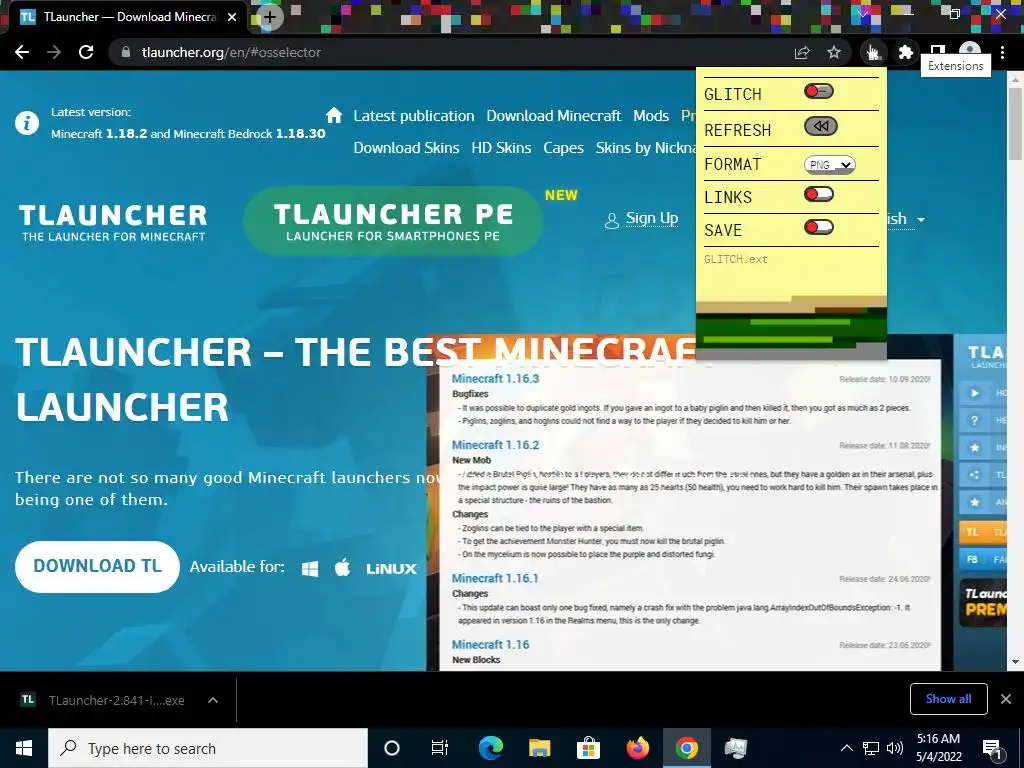The height and width of the screenshot is (768, 1024).
Task: Click the user icon beside Sign Up
Action: click(612, 221)
